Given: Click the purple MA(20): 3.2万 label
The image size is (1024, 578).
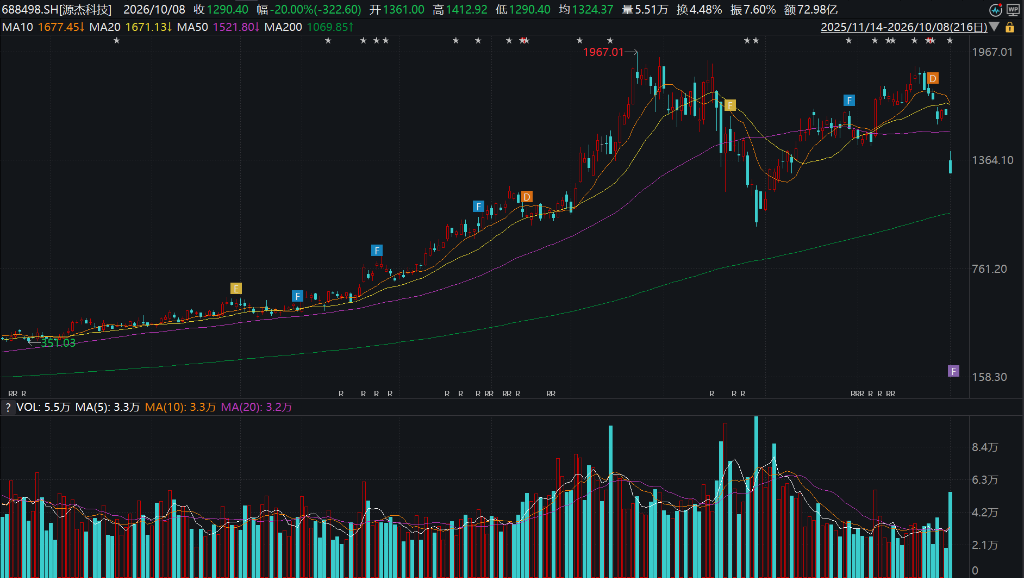Looking at the screenshot, I should (257, 407).
